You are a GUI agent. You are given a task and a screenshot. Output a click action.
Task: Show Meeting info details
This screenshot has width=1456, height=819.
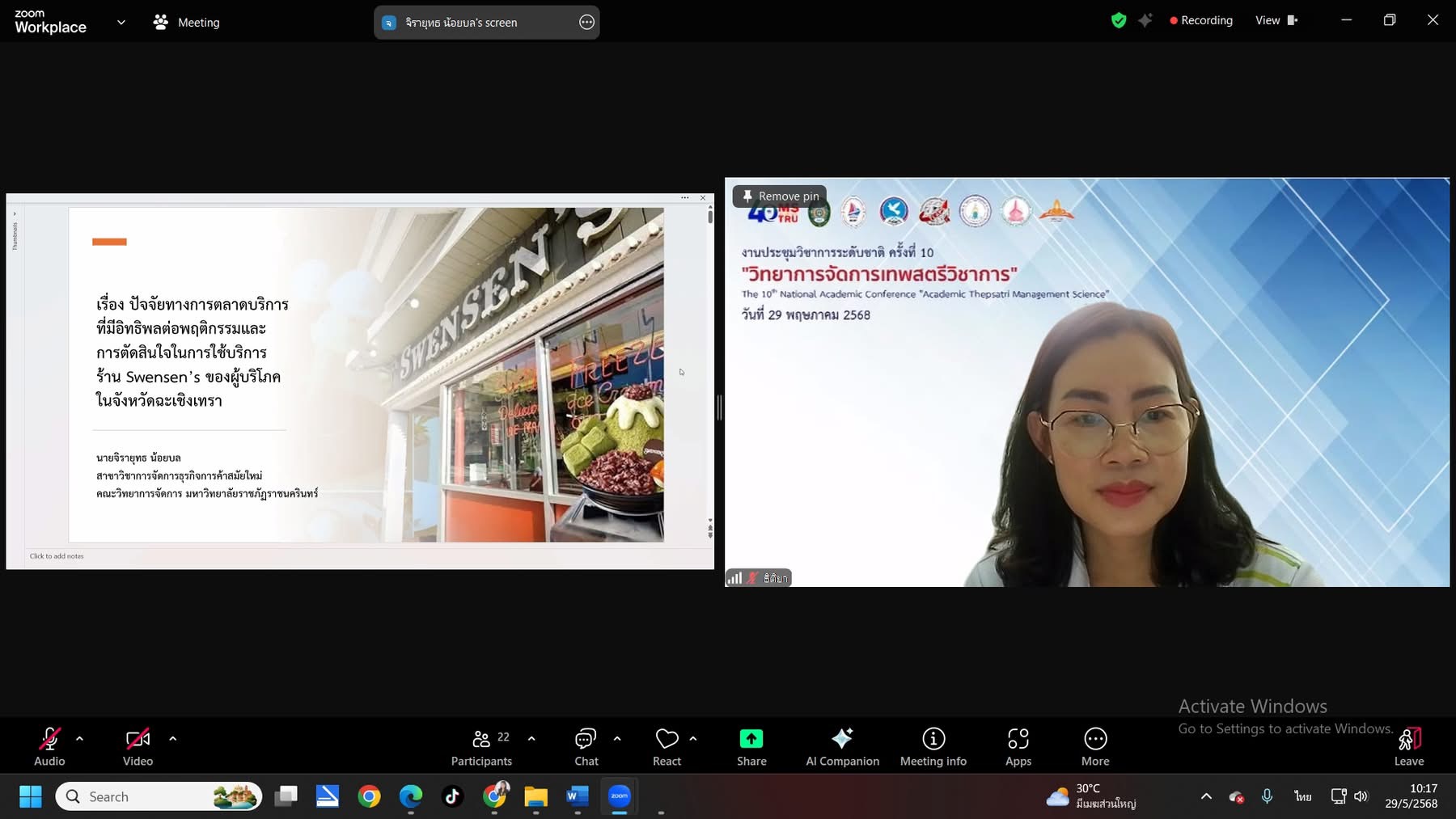tap(933, 746)
